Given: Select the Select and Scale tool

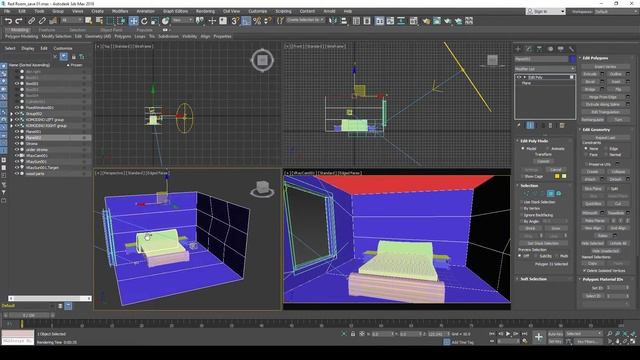Looking at the screenshot, I should click(155, 20).
